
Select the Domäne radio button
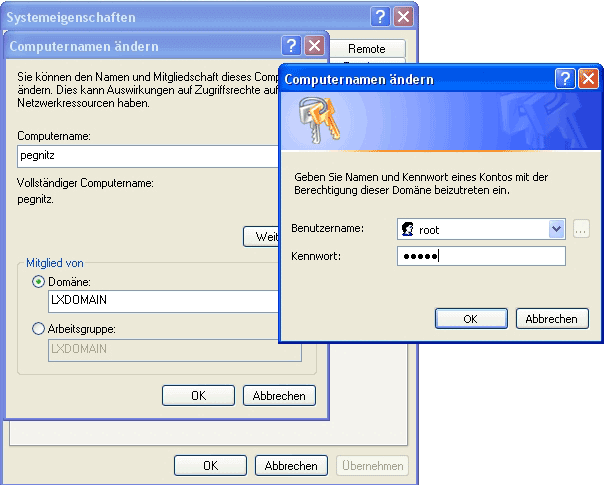point(39,283)
